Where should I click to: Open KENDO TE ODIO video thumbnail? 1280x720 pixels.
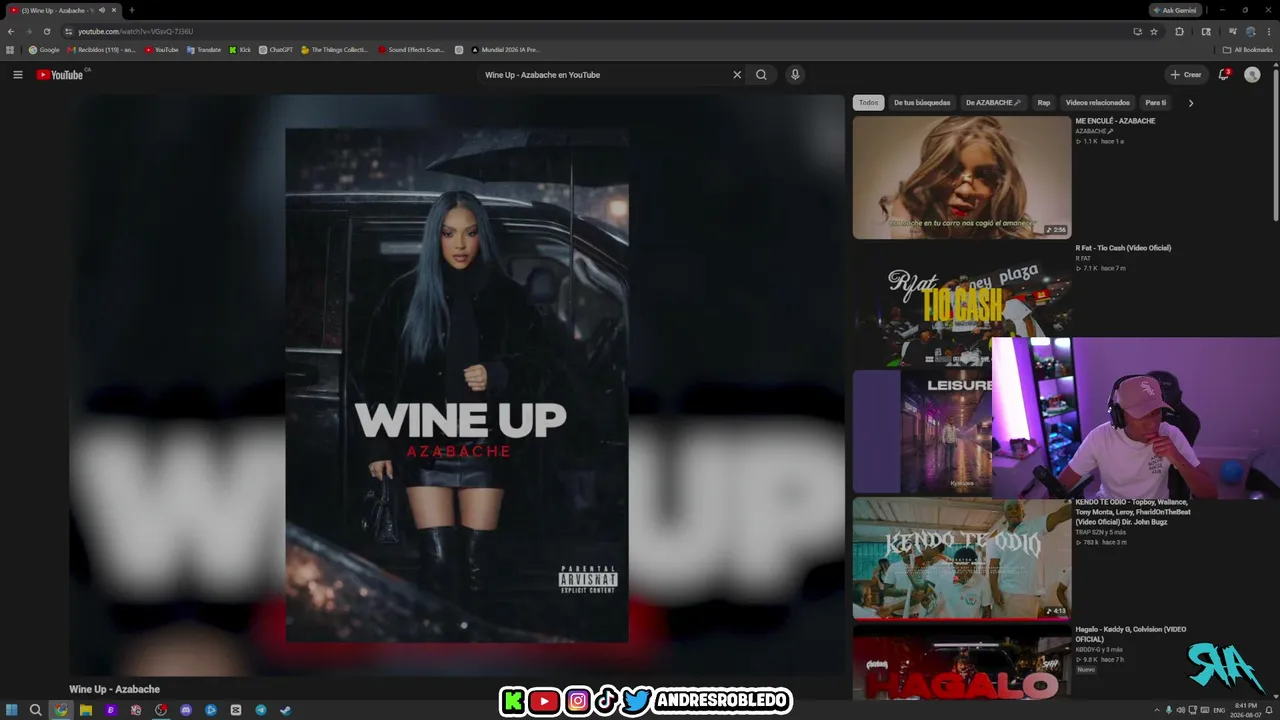(x=962, y=559)
